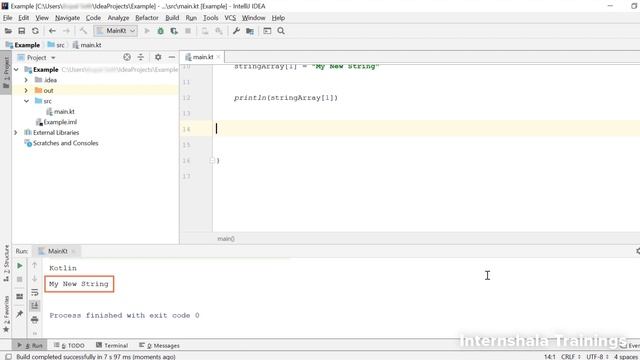The image size is (640, 360).
Task: Click the scroll from source target icon
Action: coord(127,57)
